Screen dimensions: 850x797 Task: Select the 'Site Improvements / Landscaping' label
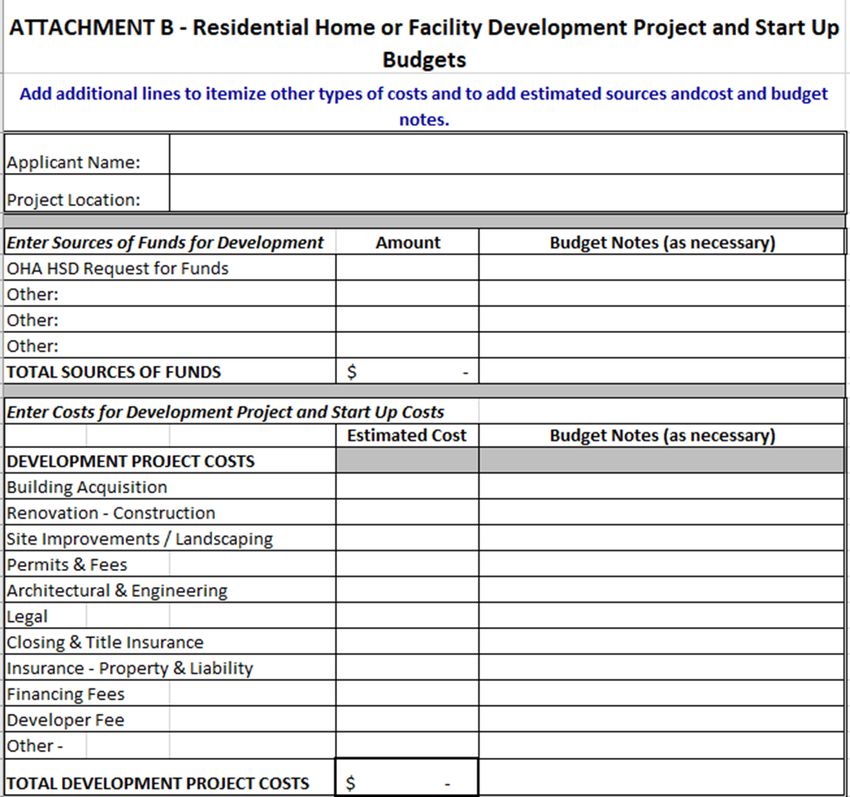tap(140, 539)
